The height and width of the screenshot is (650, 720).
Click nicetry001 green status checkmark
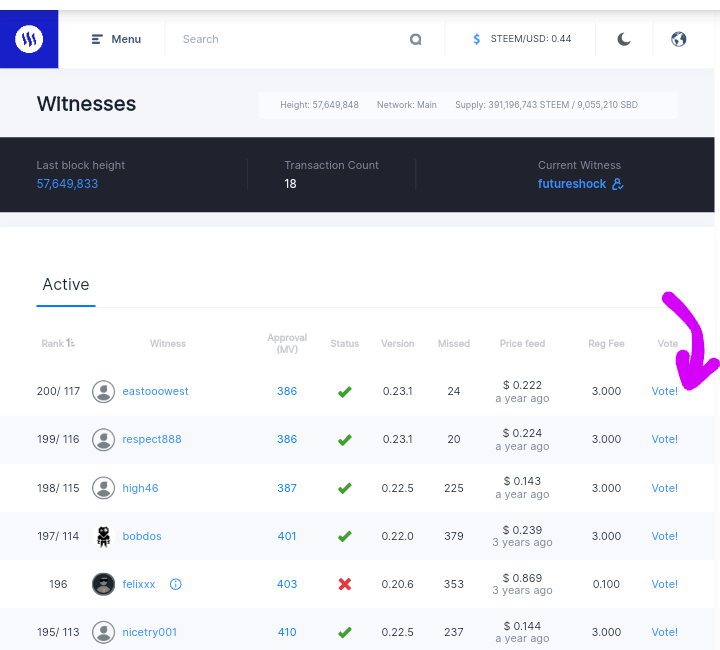coord(344,633)
